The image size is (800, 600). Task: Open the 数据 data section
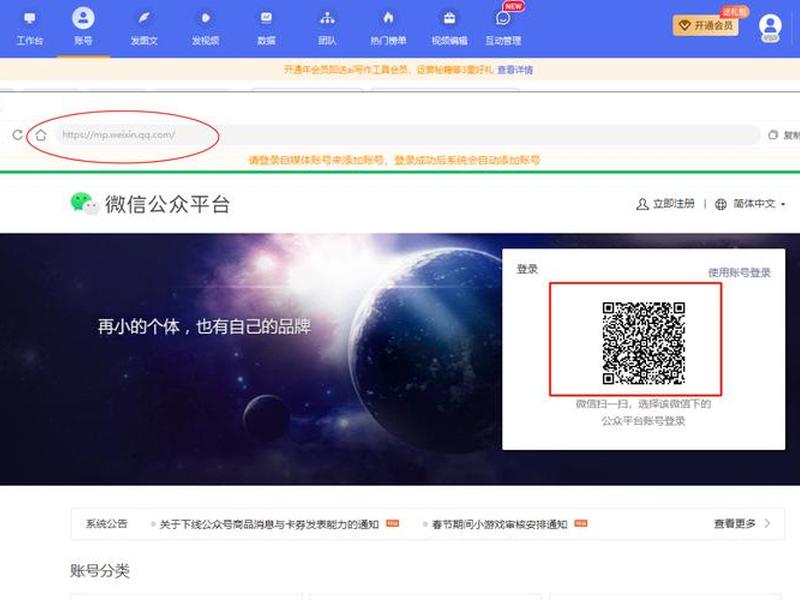pyautogui.click(x=266, y=29)
